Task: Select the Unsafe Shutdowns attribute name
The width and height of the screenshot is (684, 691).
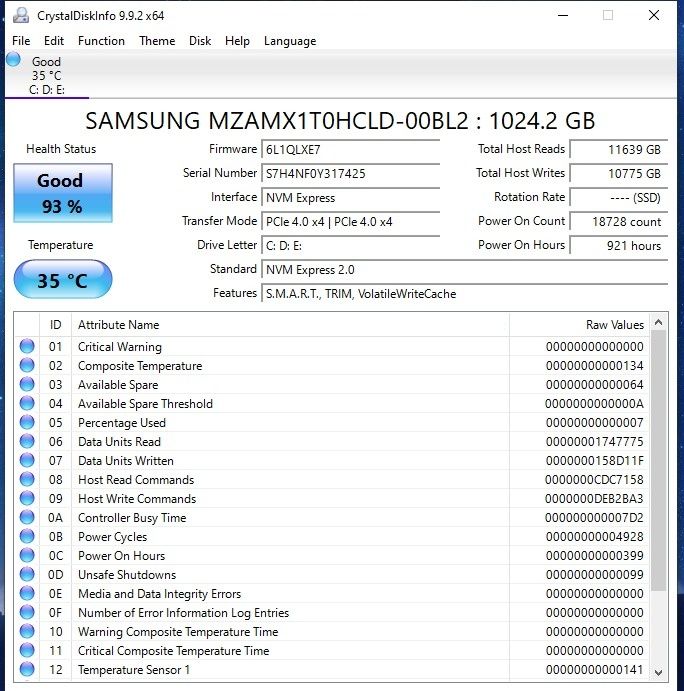Action: 127,575
